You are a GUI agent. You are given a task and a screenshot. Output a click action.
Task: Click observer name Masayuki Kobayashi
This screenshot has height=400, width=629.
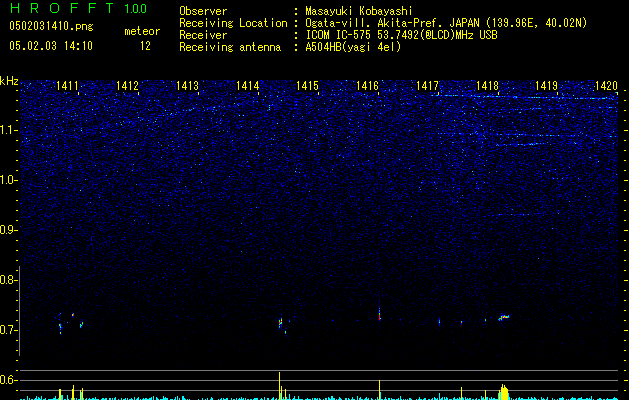click(359, 11)
